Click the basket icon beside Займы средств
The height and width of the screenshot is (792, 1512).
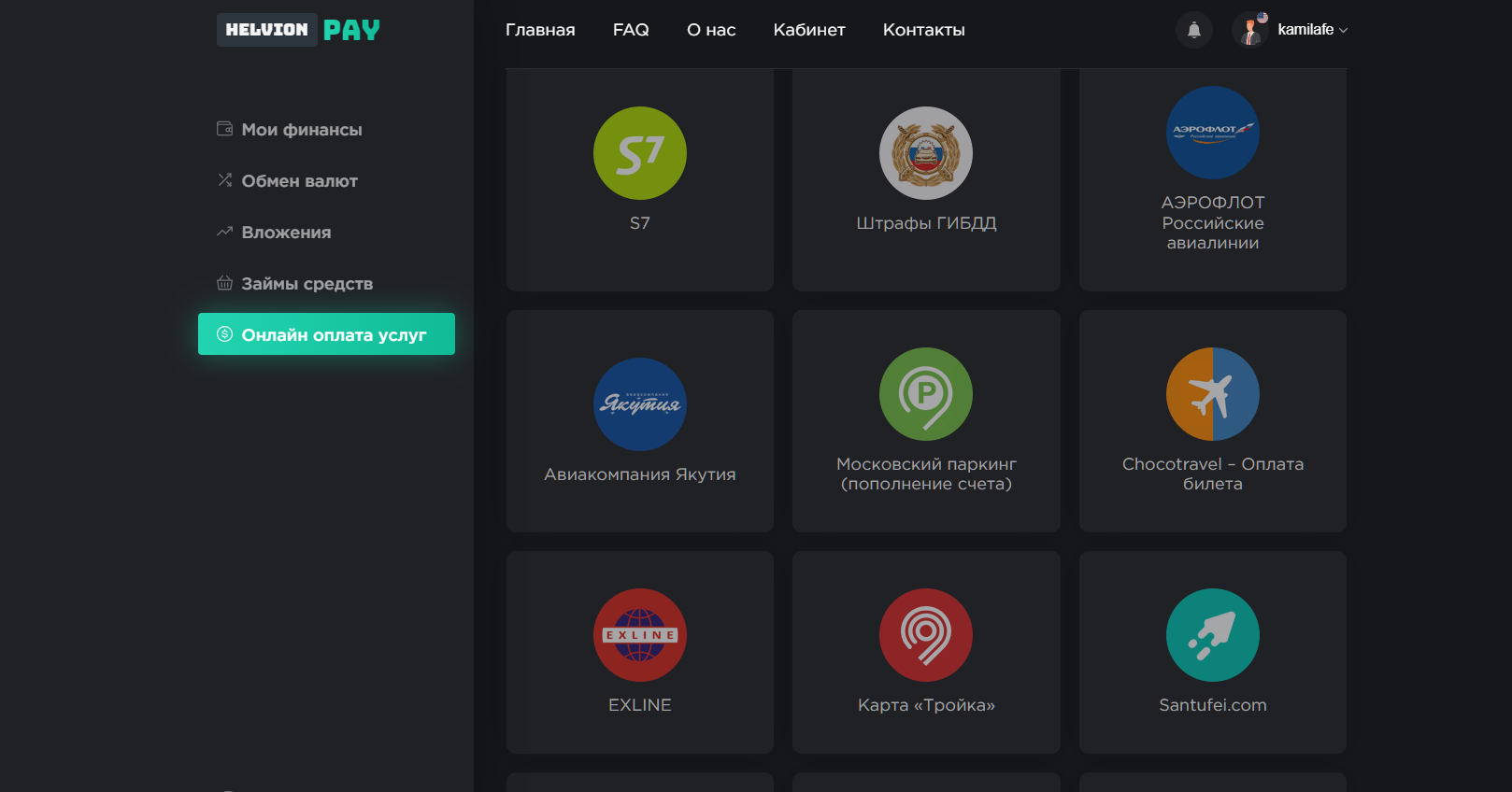coord(224,283)
